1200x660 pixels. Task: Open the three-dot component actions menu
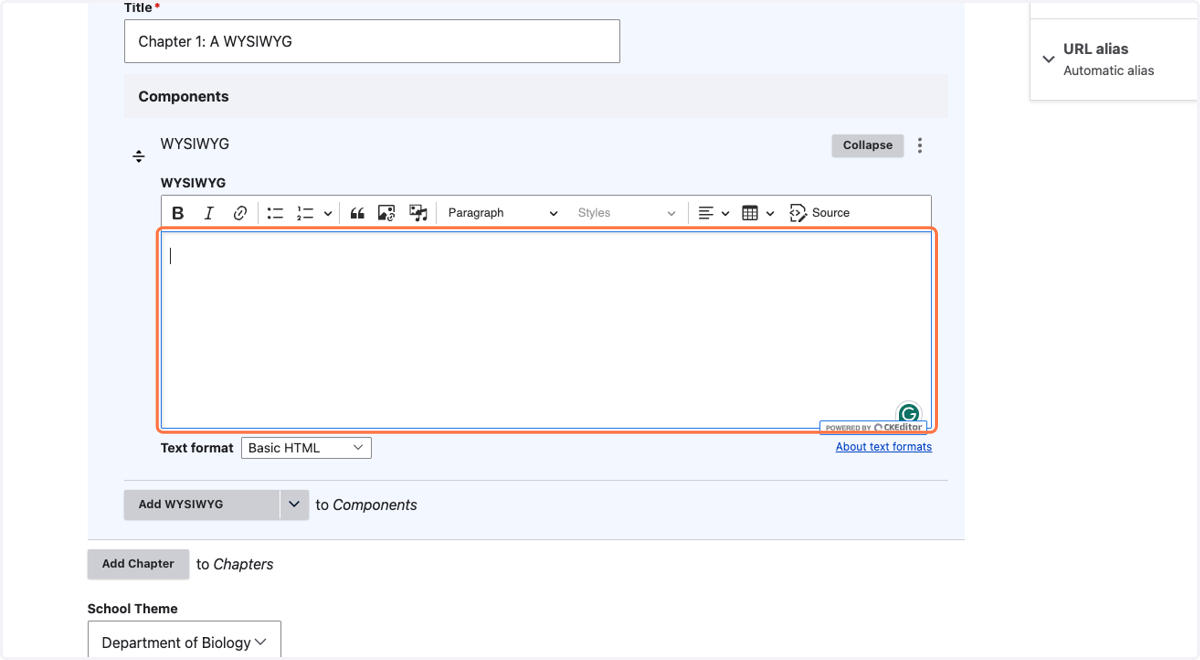(920, 145)
